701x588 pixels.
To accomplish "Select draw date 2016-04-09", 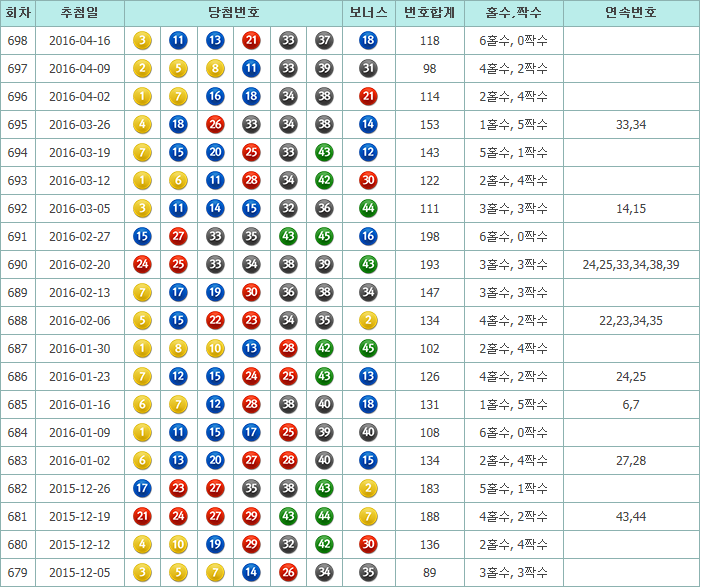I will pos(80,69).
